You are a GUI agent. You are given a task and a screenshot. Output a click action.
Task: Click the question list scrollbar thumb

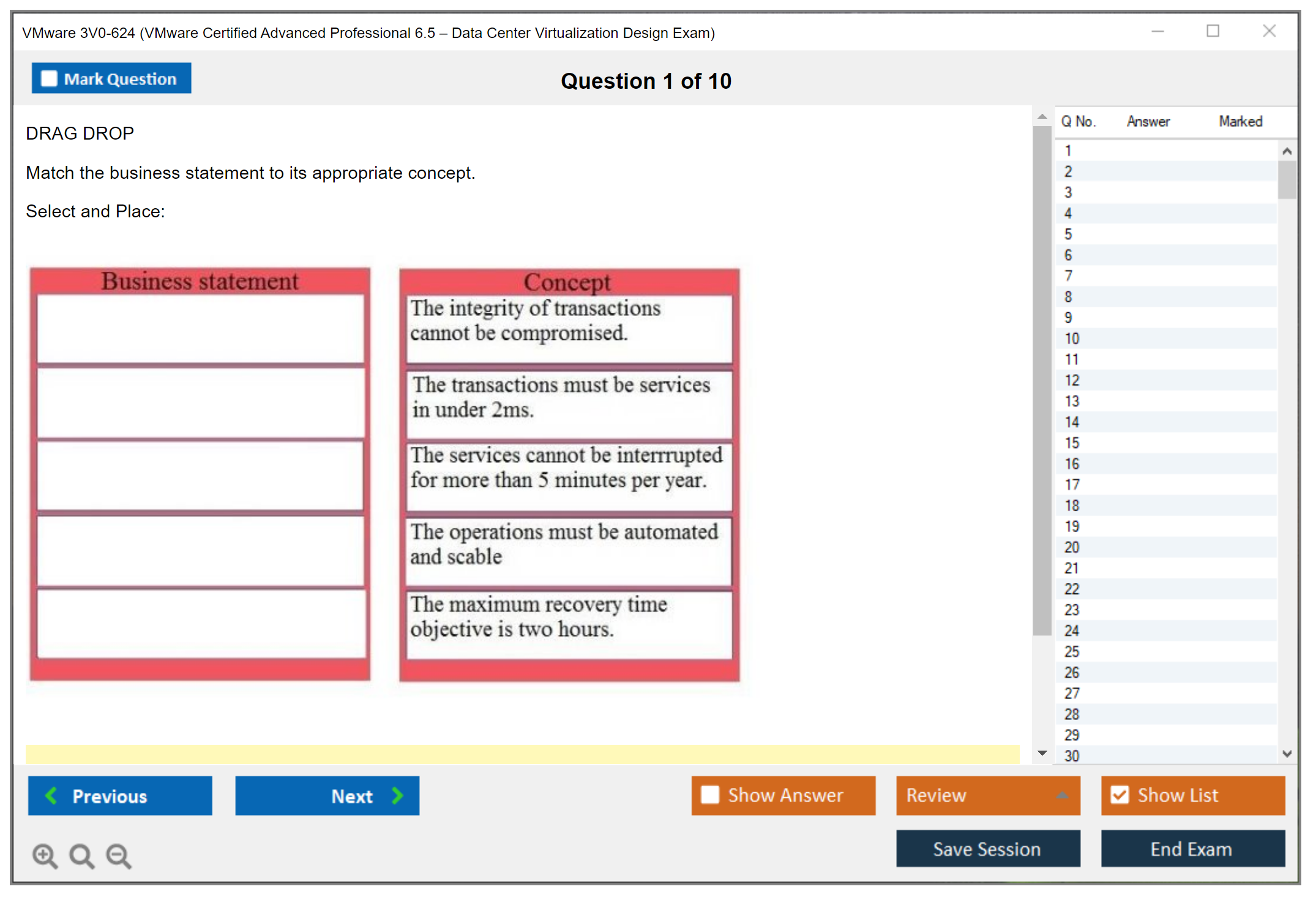pyautogui.click(x=1287, y=179)
